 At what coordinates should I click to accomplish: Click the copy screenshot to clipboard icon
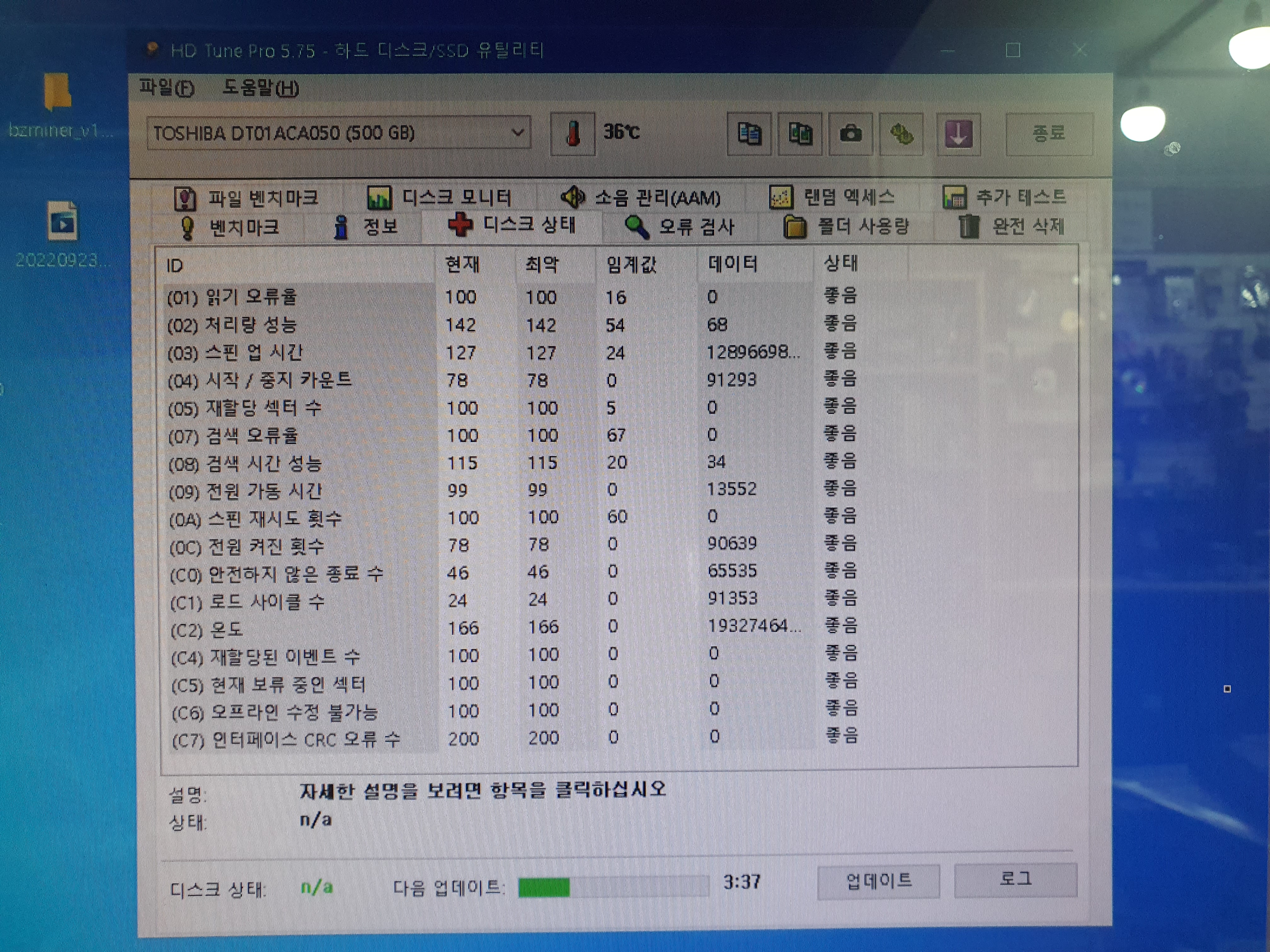click(x=800, y=134)
